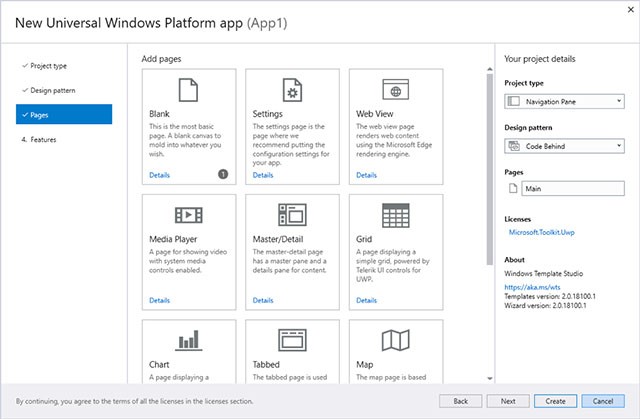View Details for the Blank page
The image size is (640, 419).
[160, 175]
